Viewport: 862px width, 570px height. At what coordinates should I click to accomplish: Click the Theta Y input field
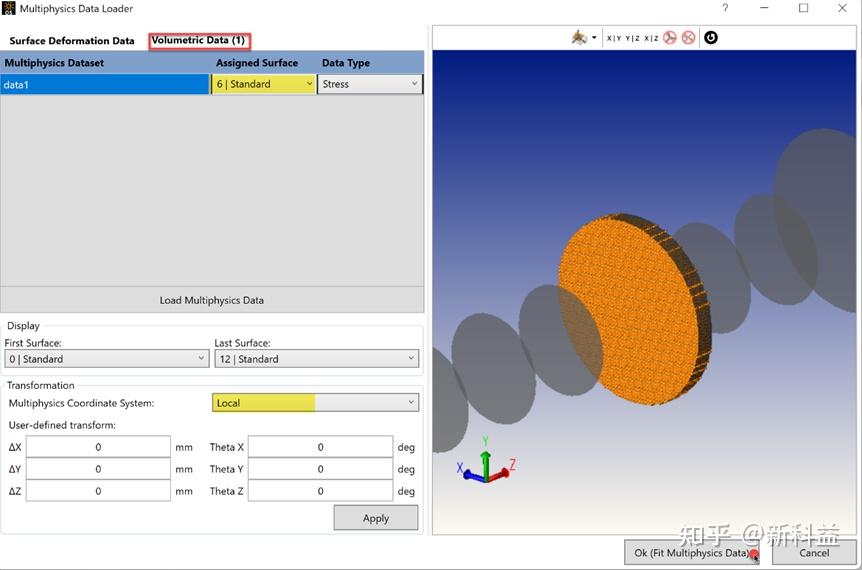click(321, 469)
